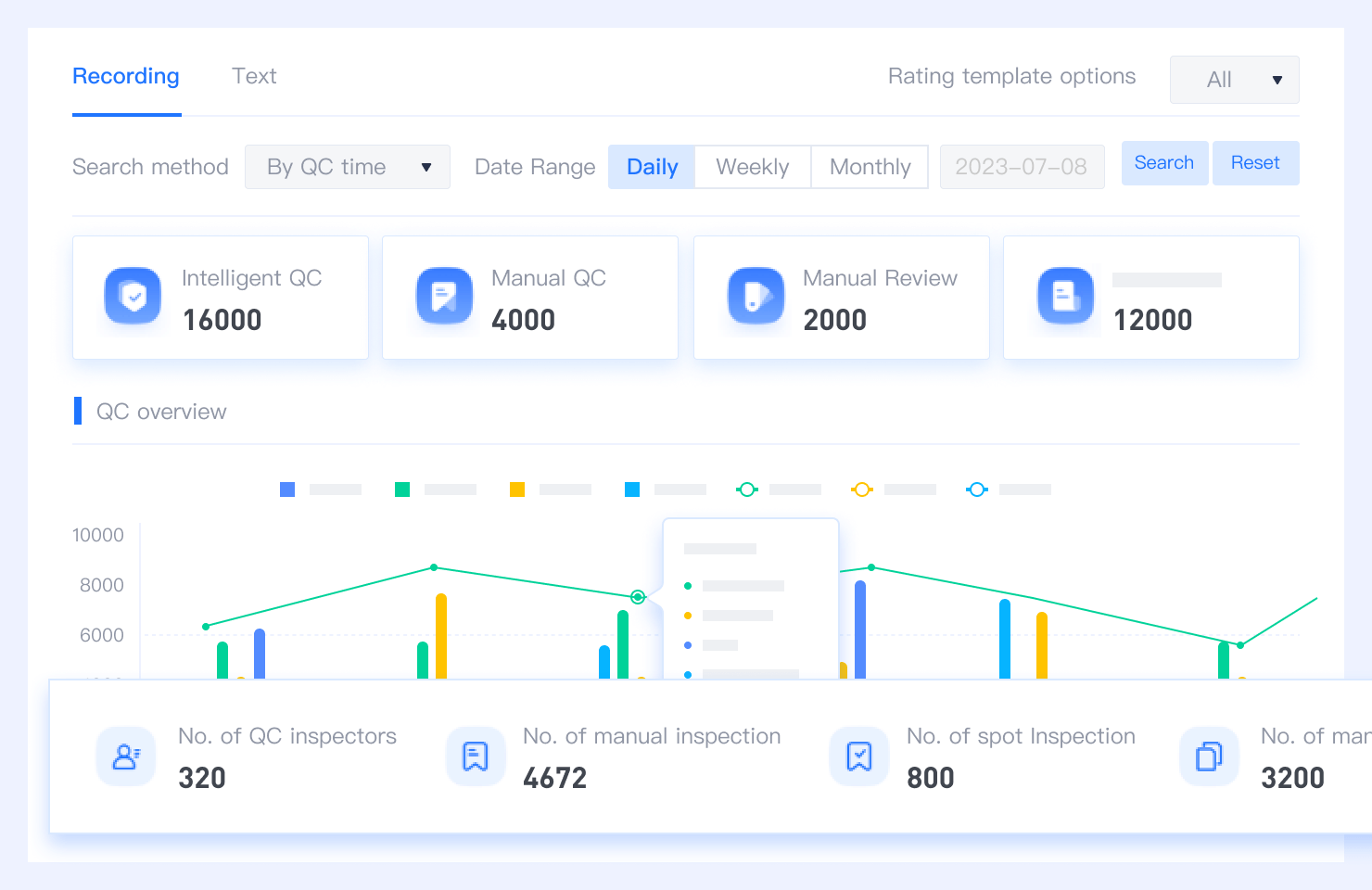Click the Manual QC document icon
This screenshot has height=890, width=1372.
point(445,297)
